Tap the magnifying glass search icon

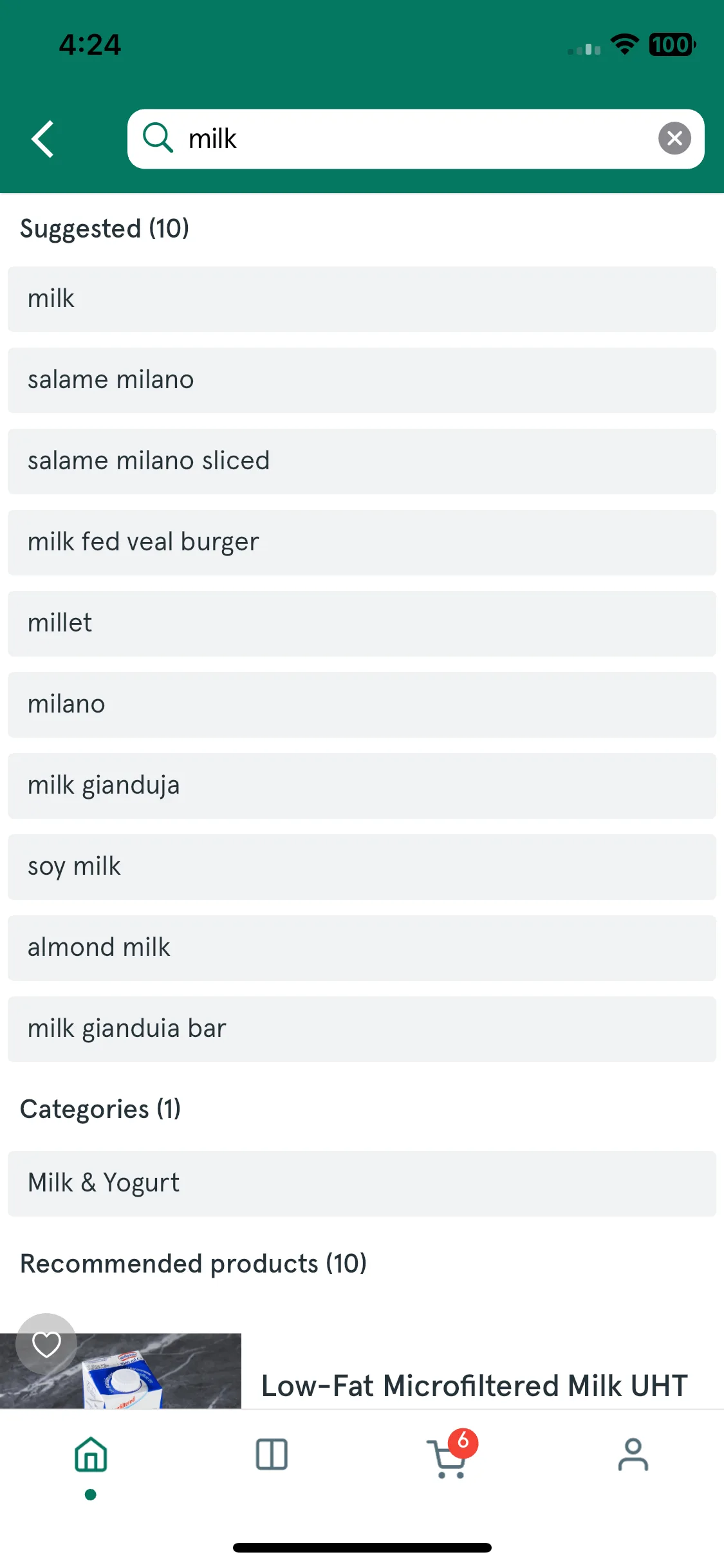[x=158, y=138]
